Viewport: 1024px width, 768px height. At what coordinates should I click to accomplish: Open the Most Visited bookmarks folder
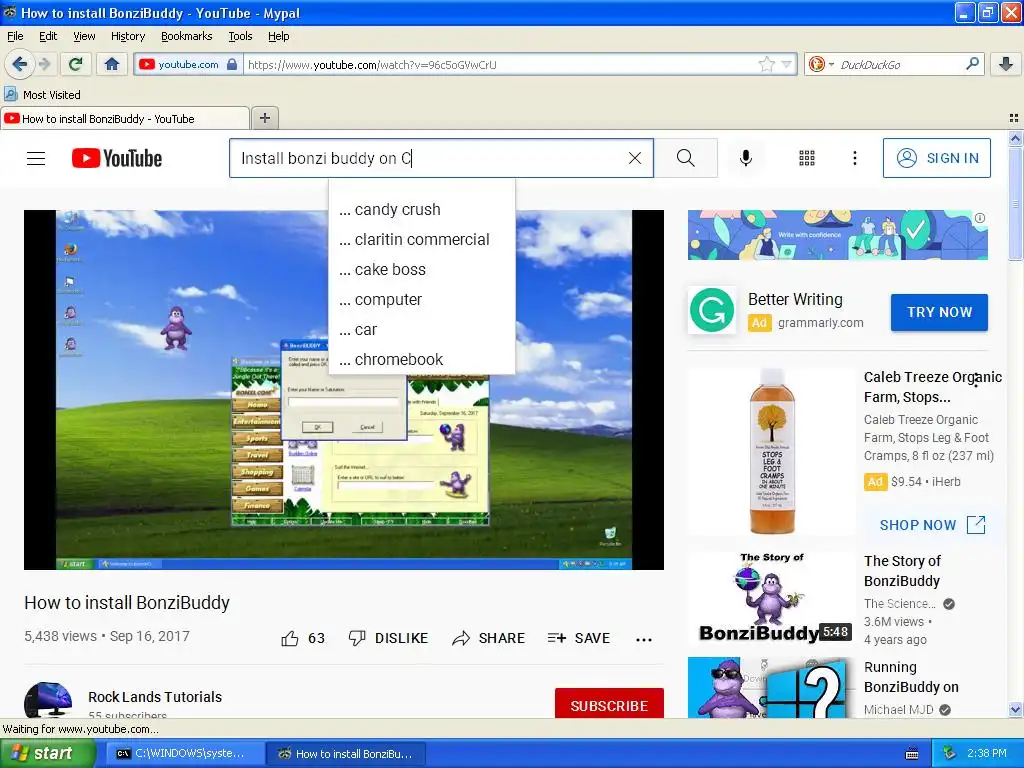point(42,95)
